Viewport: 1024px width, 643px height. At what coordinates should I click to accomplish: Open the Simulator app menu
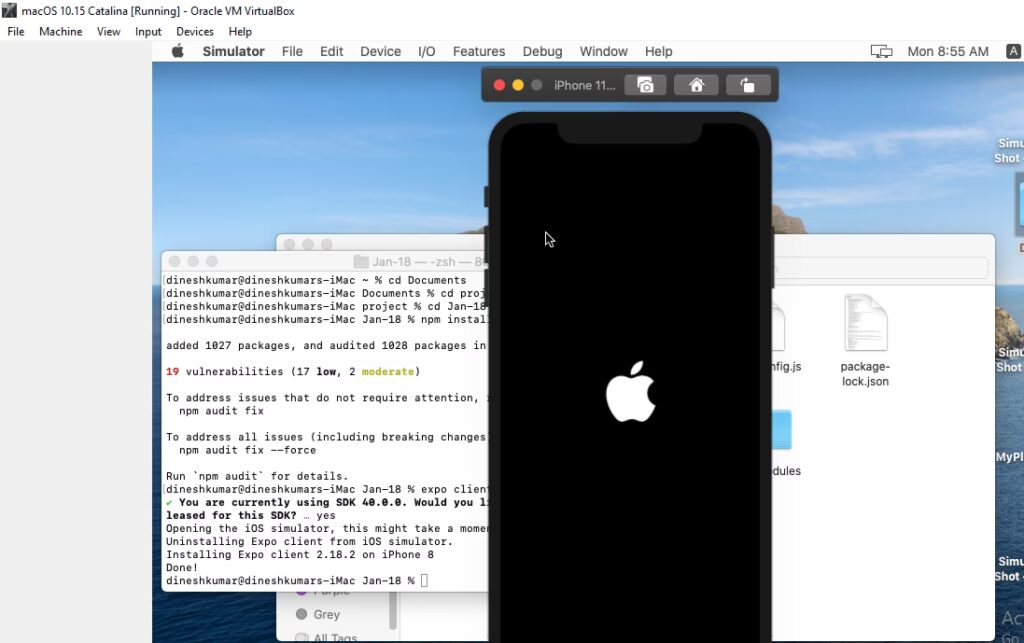[x=233, y=51]
